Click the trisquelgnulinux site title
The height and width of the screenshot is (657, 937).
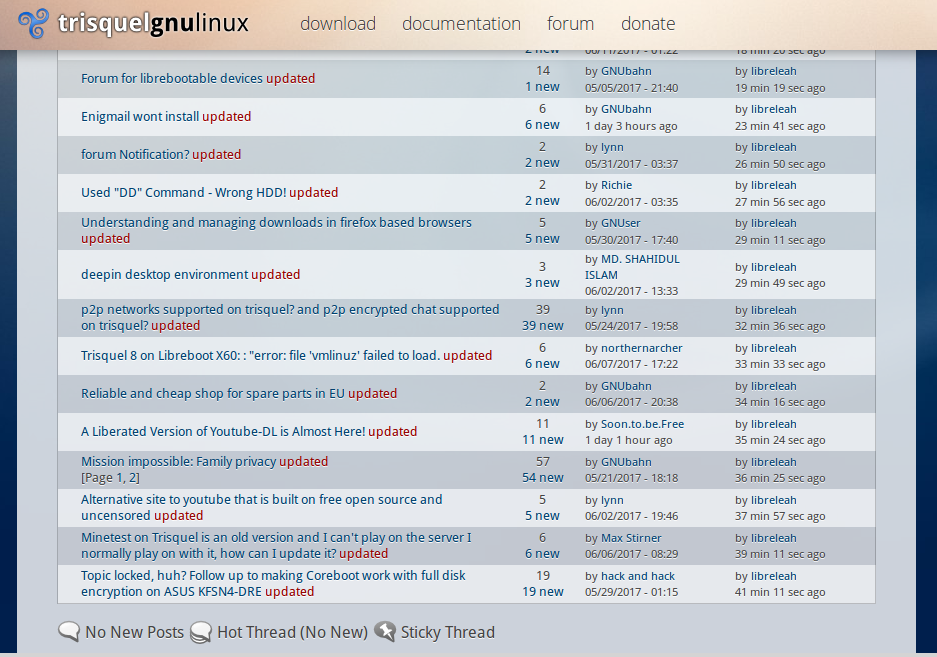click(153, 24)
